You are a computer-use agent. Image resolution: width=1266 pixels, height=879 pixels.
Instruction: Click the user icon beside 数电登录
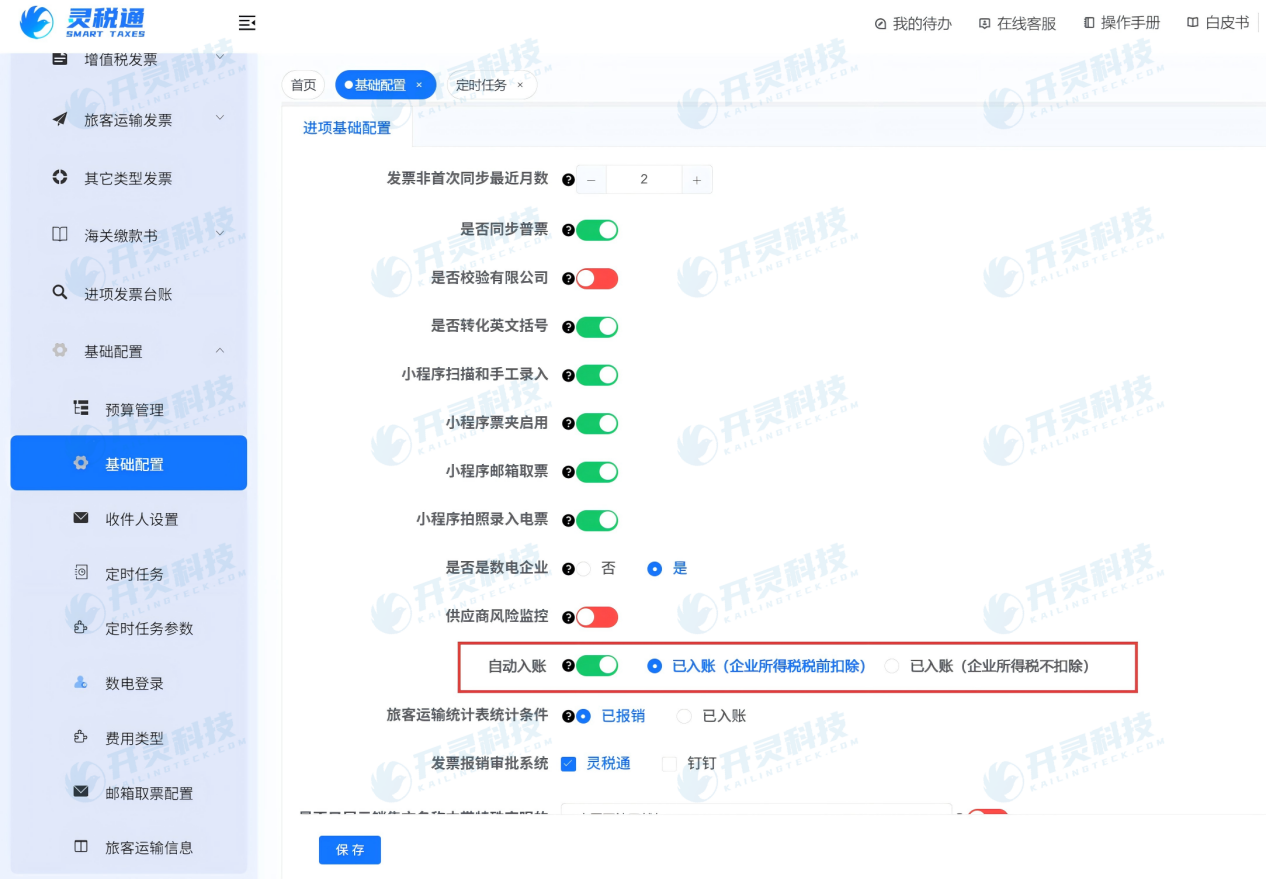pyautogui.click(x=81, y=682)
